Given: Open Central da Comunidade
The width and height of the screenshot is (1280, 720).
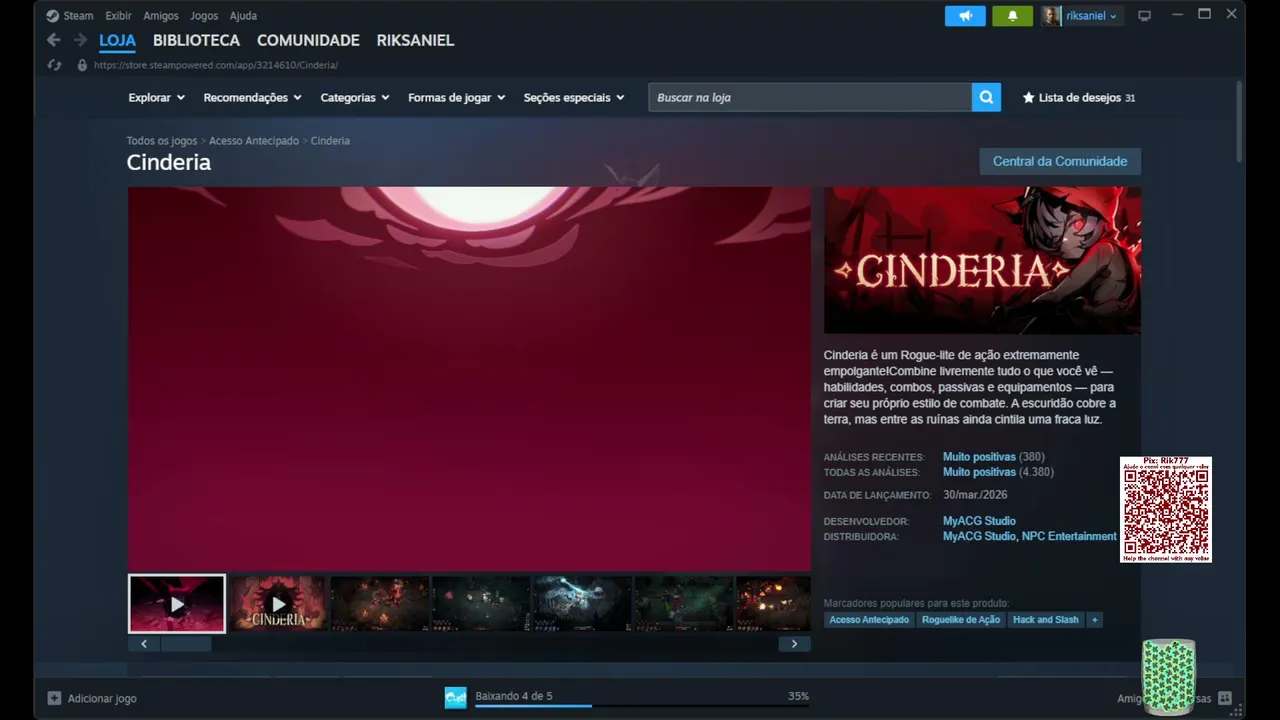Looking at the screenshot, I should coord(1060,161).
